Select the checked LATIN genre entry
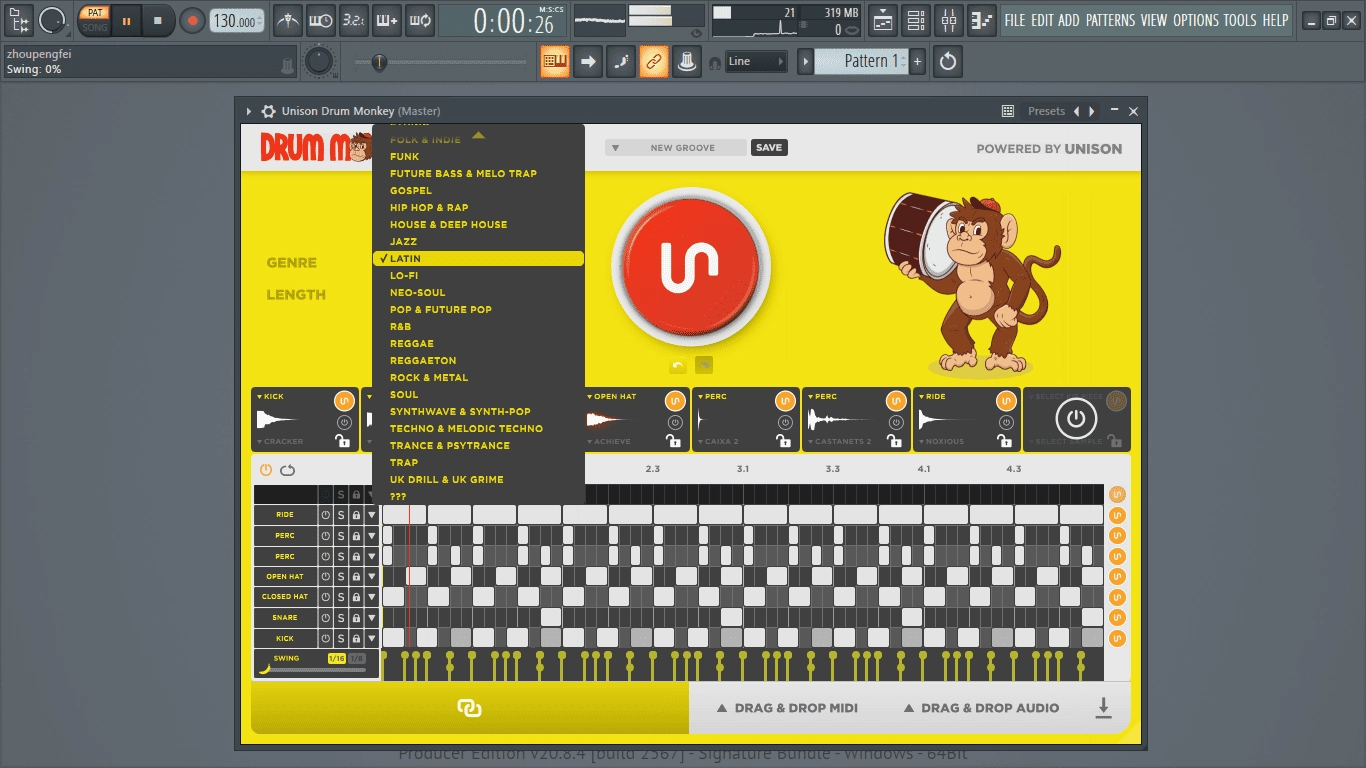 478,259
